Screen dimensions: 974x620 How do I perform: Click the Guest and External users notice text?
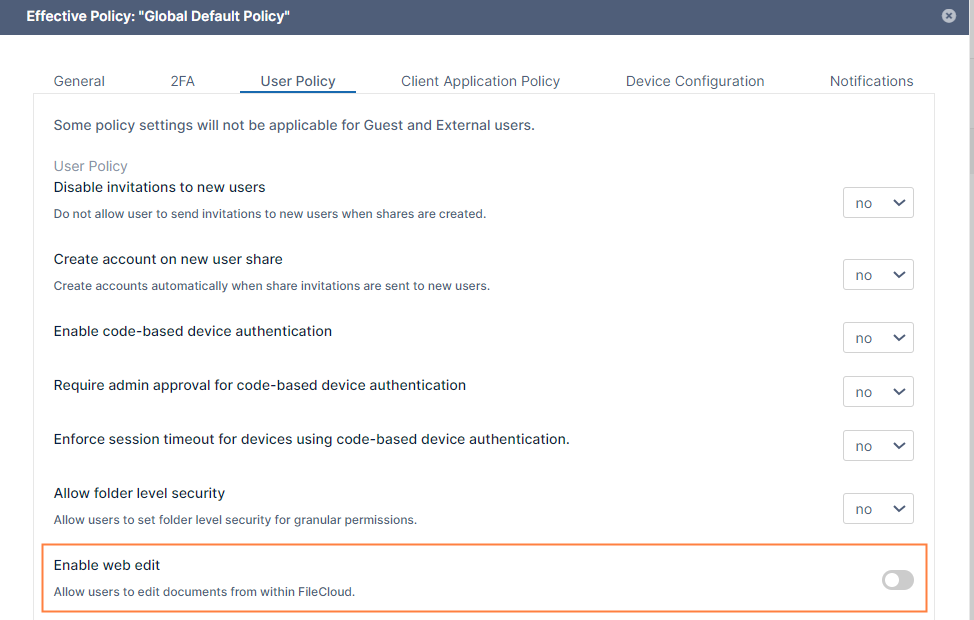(294, 126)
